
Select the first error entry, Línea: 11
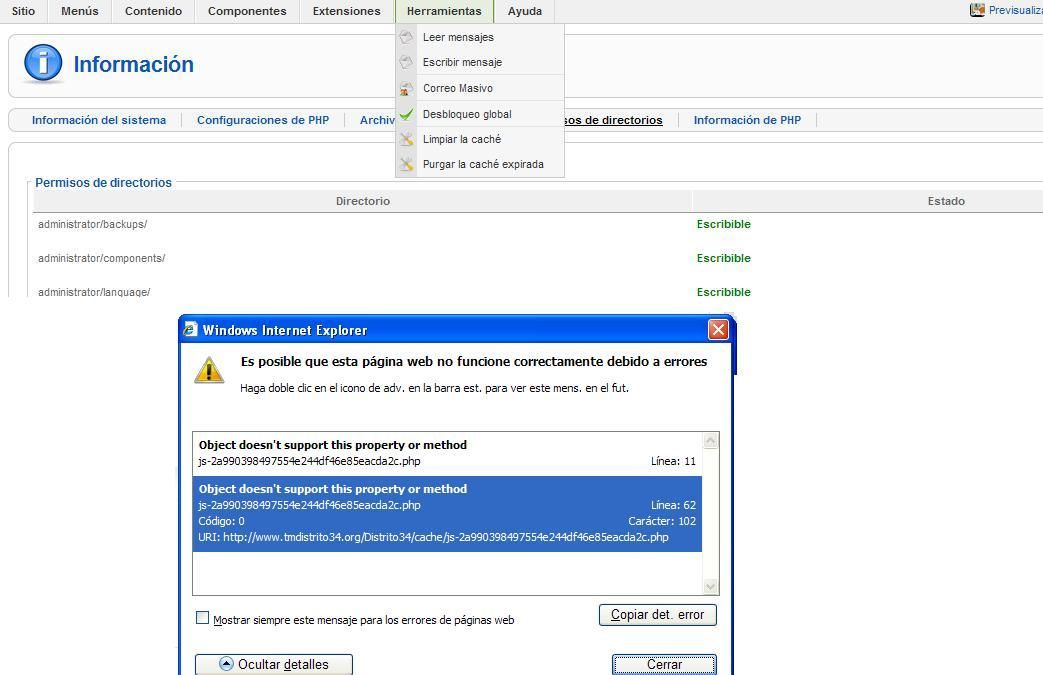(x=447, y=454)
